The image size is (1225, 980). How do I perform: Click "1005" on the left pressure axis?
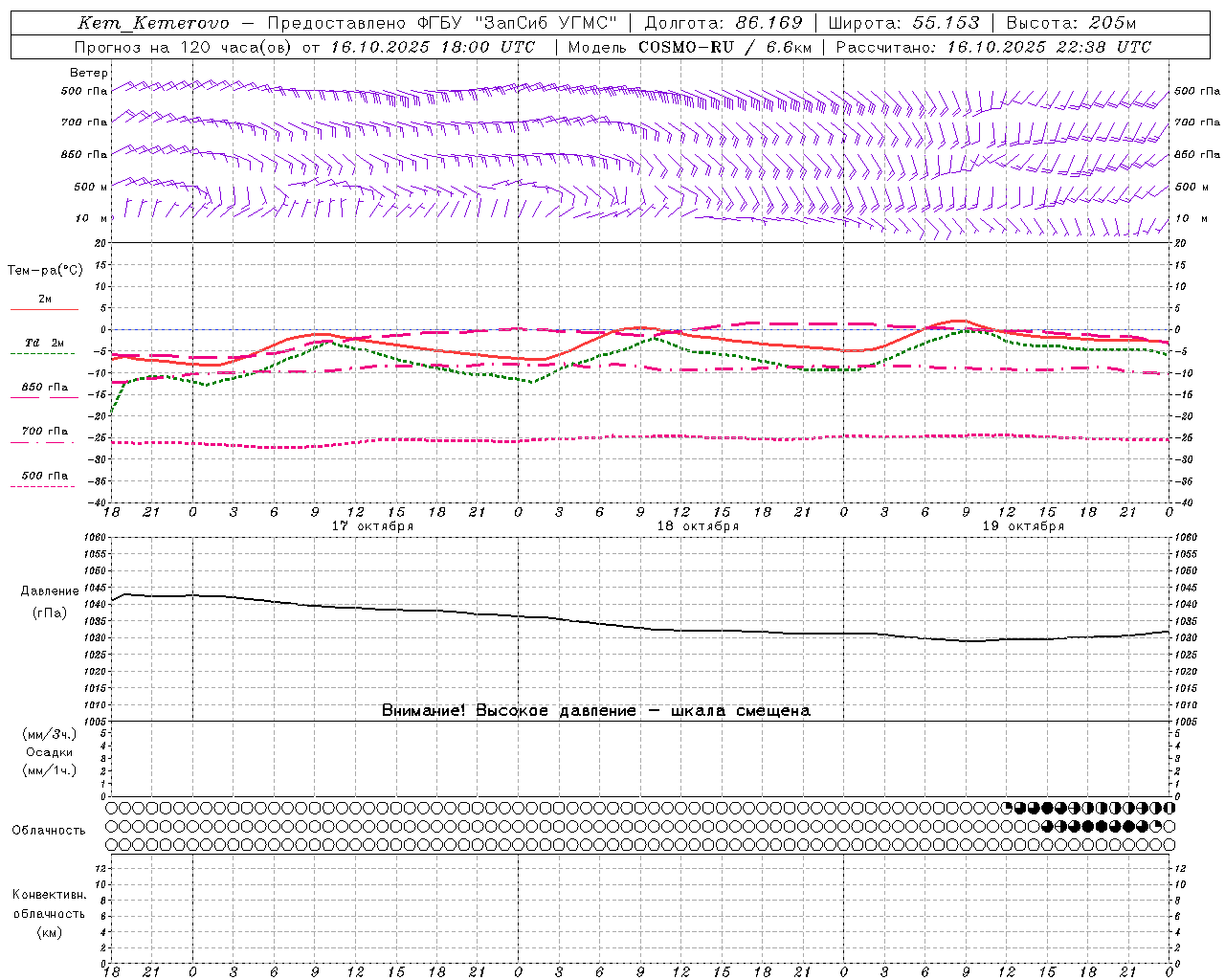96,722
